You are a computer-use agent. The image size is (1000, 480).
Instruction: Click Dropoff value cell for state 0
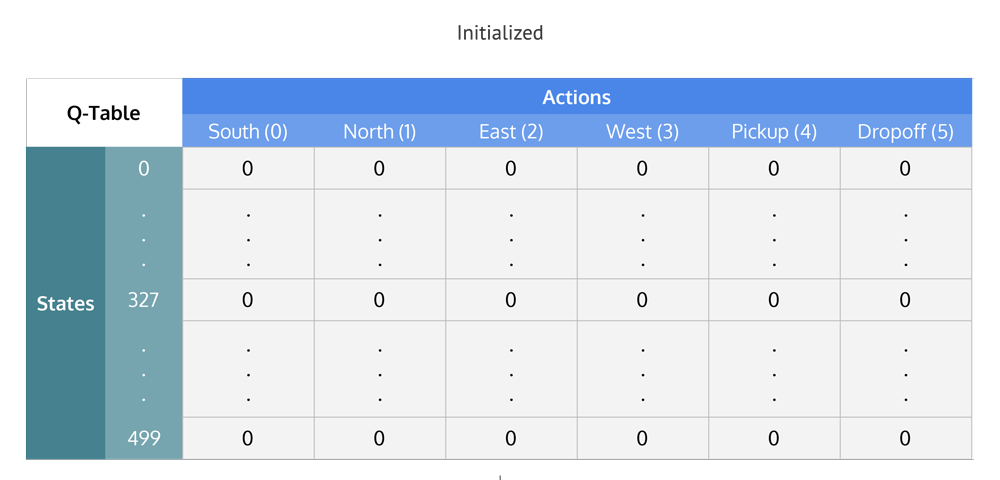(x=906, y=168)
